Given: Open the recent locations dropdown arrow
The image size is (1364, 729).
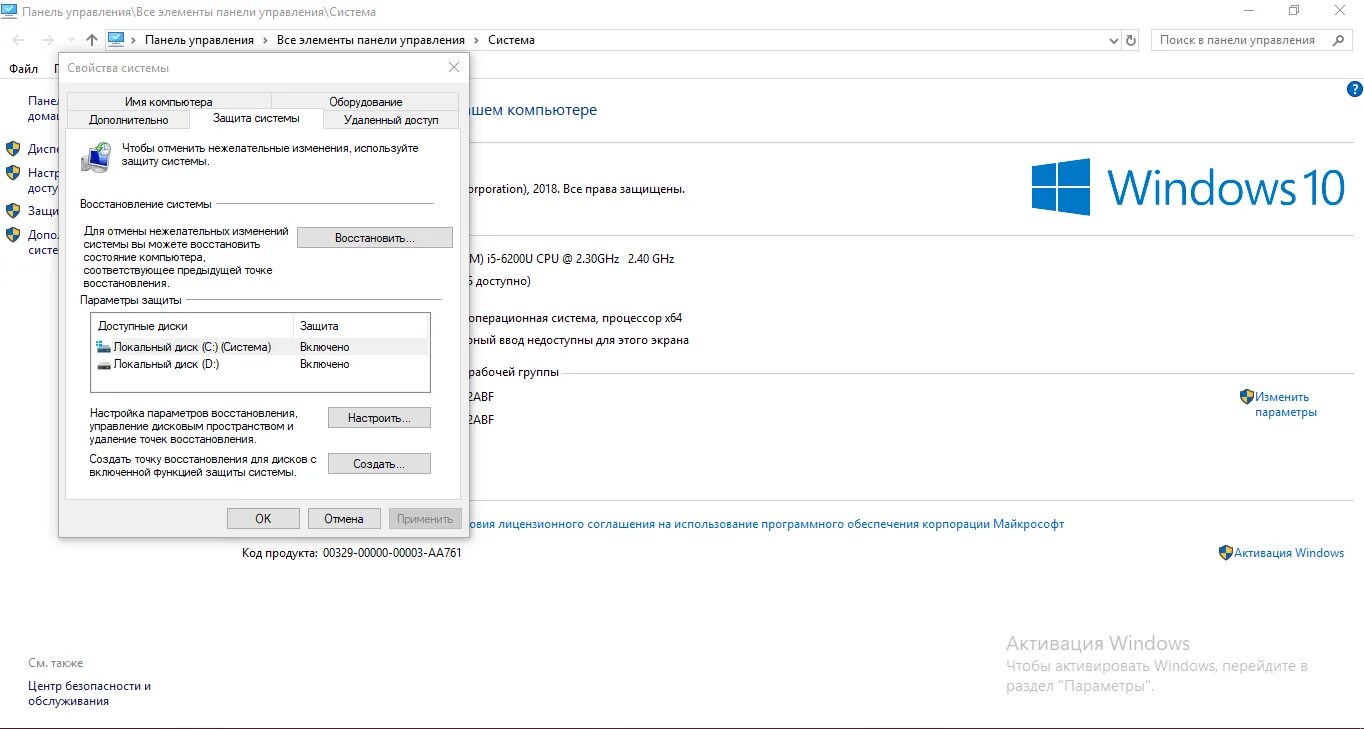Looking at the screenshot, I should (x=70, y=40).
